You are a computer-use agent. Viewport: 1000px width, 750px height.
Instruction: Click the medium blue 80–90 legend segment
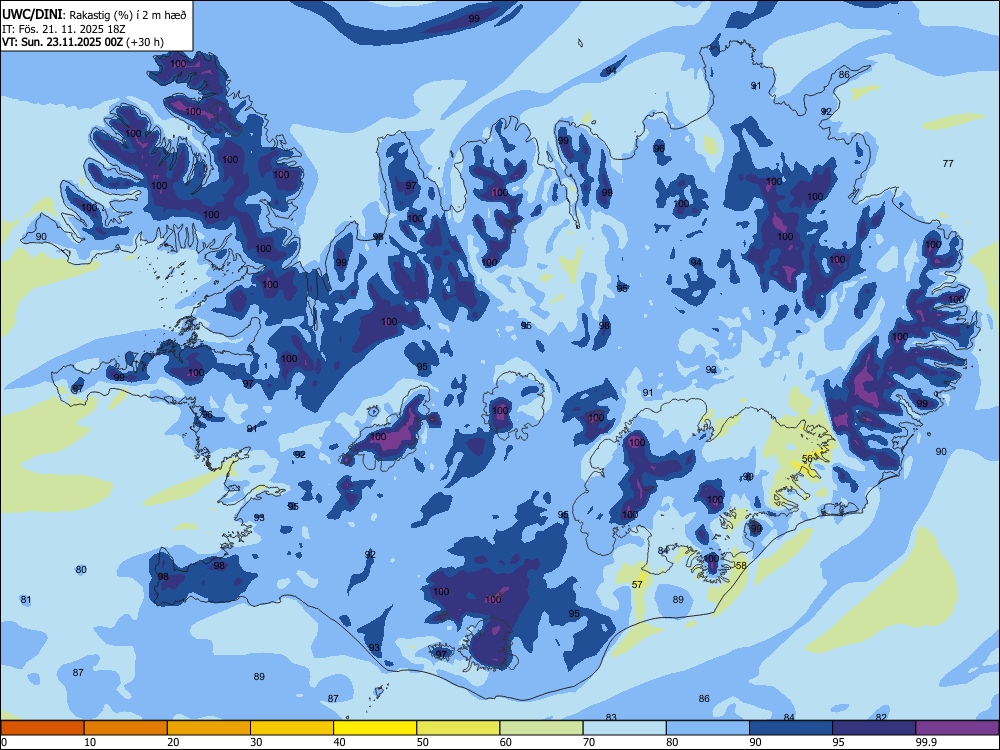[708, 728]
